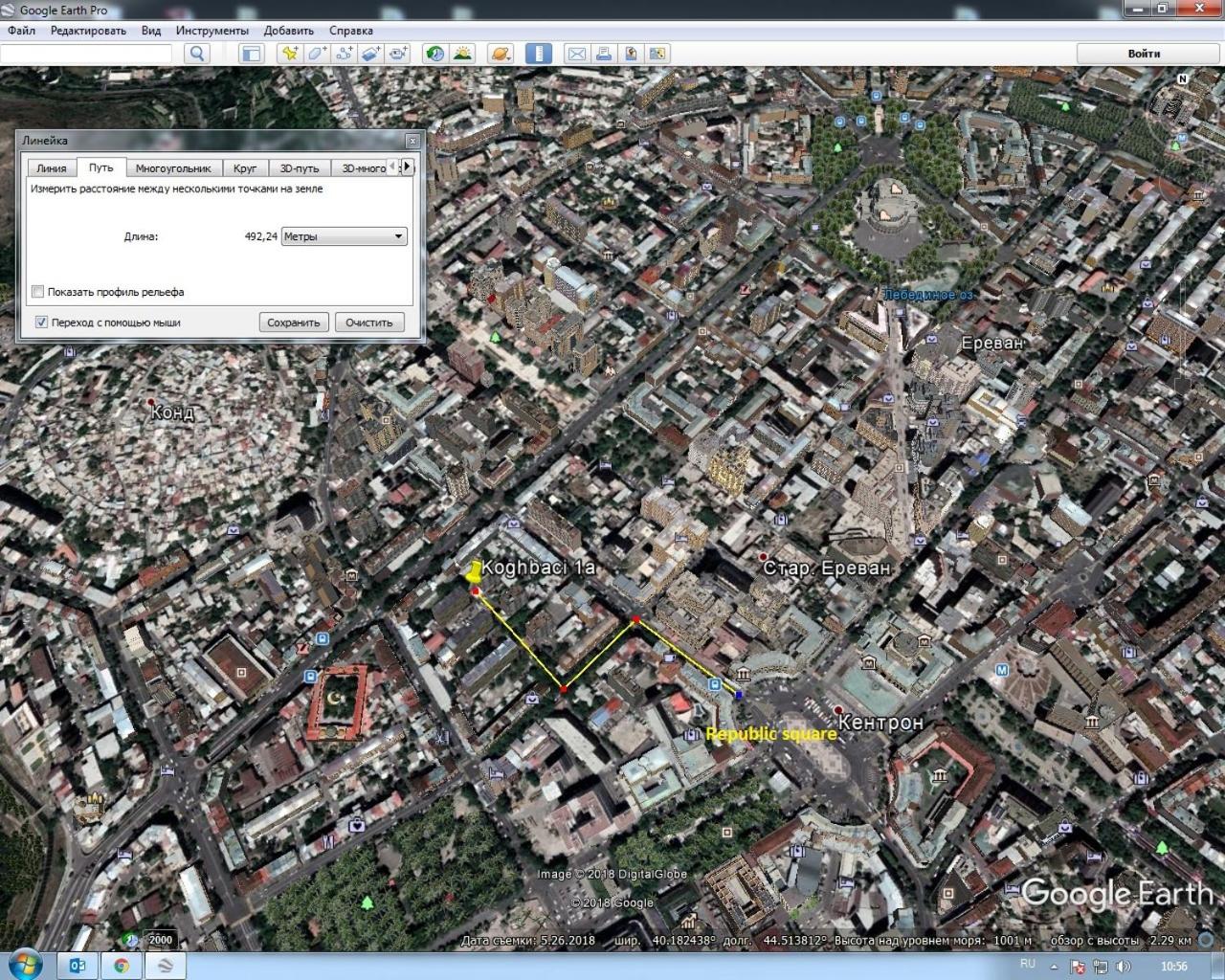Click the Кентрон map label
Viewport: 1225px width, 980px height.
click(x=881, y=723)
